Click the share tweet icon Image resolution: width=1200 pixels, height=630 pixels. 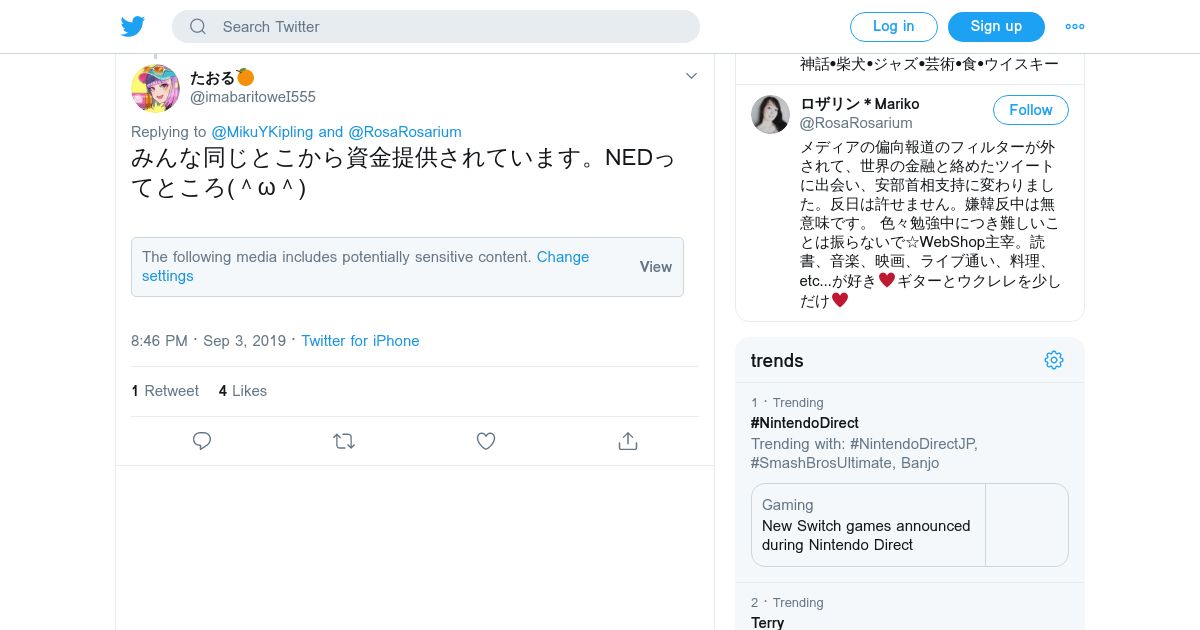628,441
